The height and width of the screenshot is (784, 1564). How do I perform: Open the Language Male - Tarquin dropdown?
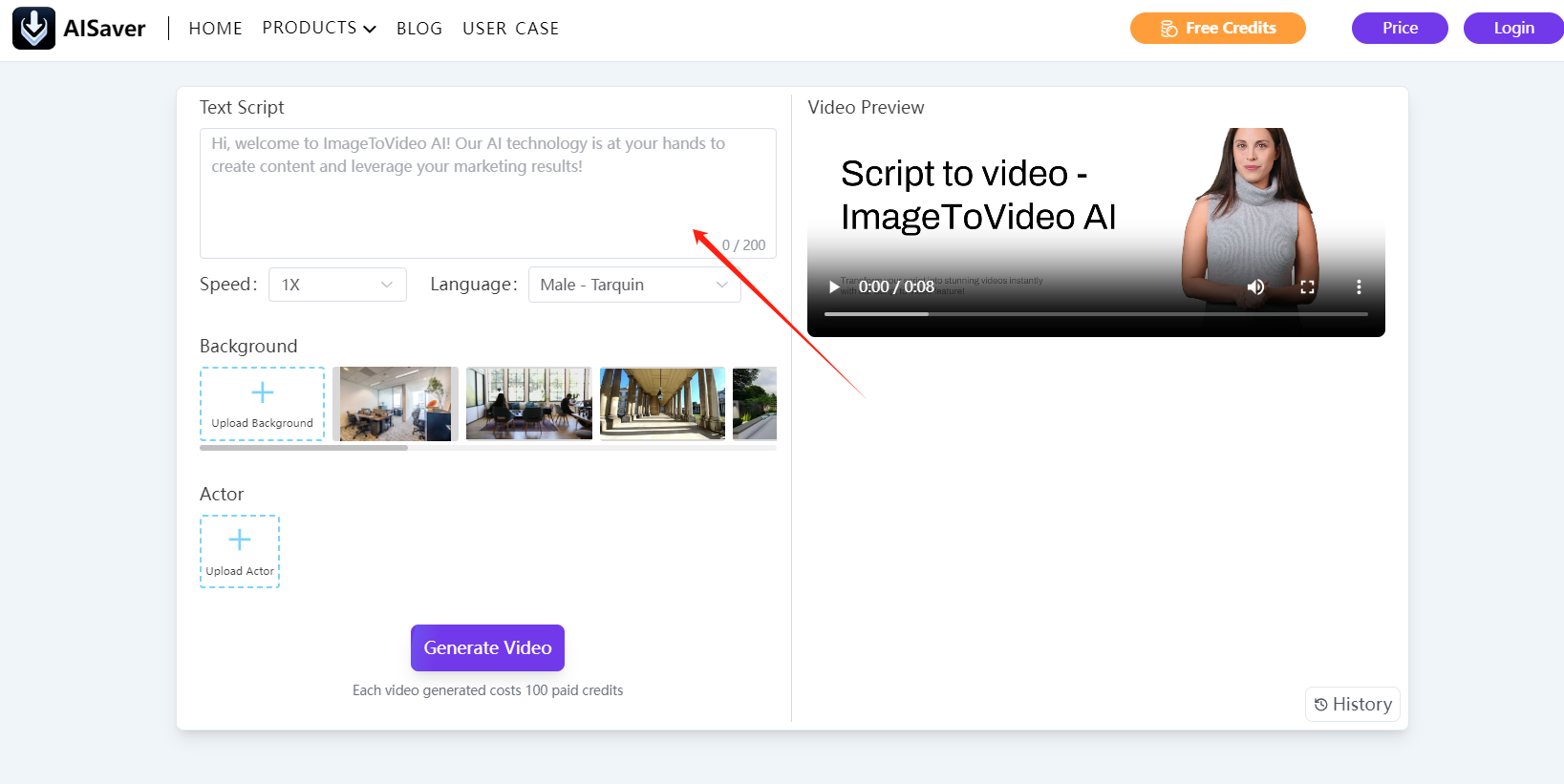tap(634, 285)
